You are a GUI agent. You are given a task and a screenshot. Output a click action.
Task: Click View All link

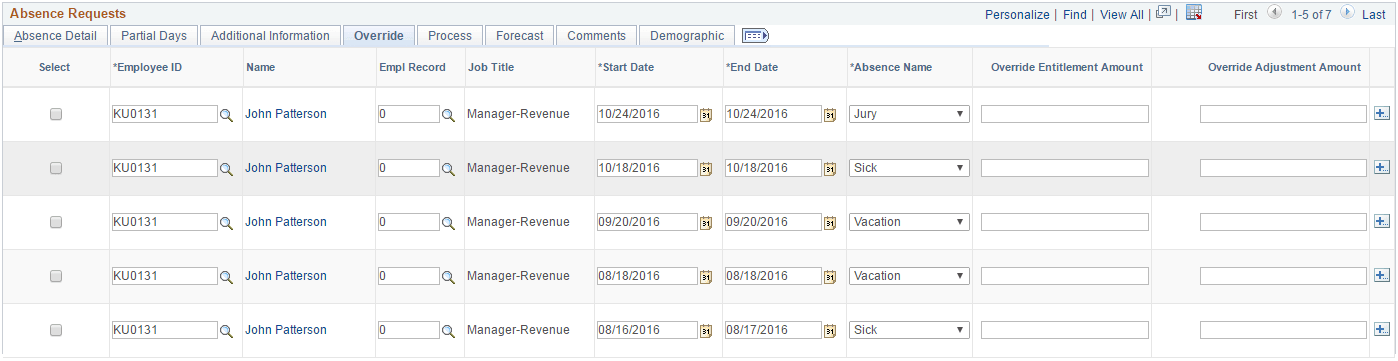[x=1121, y=15]
